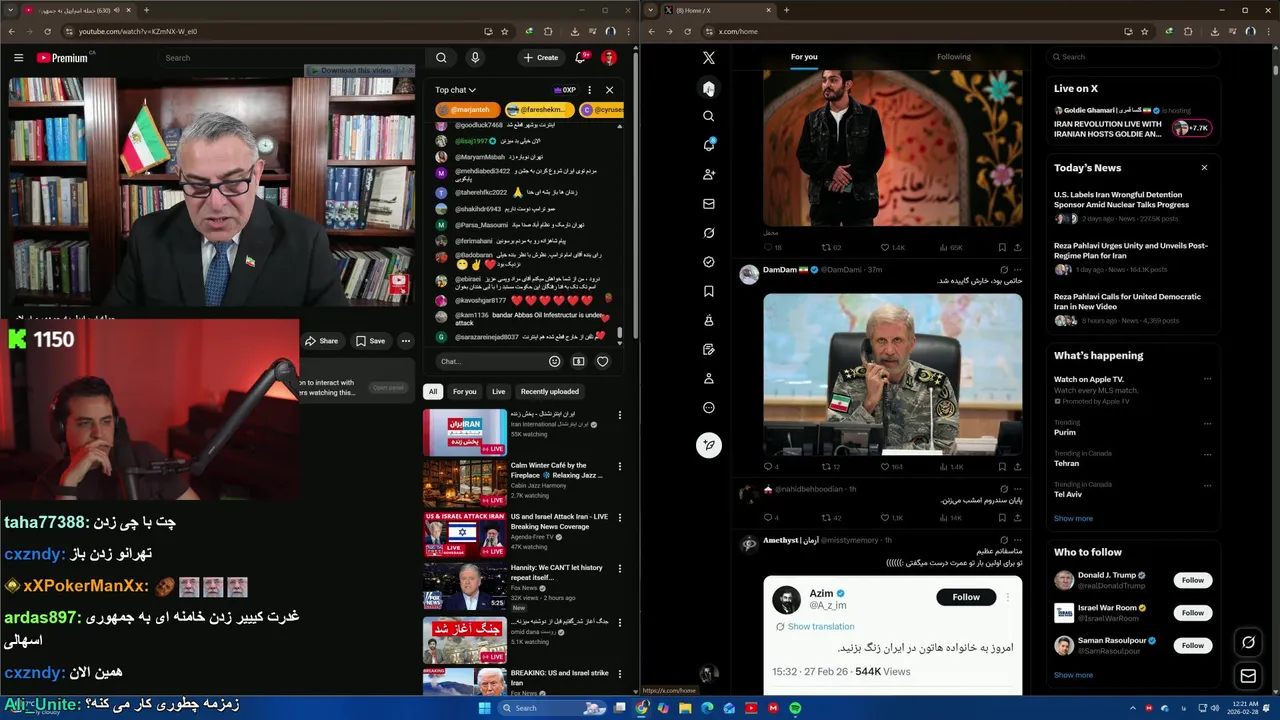
Task: Click YouTube Create button
Action: click(x=541, y=58)
